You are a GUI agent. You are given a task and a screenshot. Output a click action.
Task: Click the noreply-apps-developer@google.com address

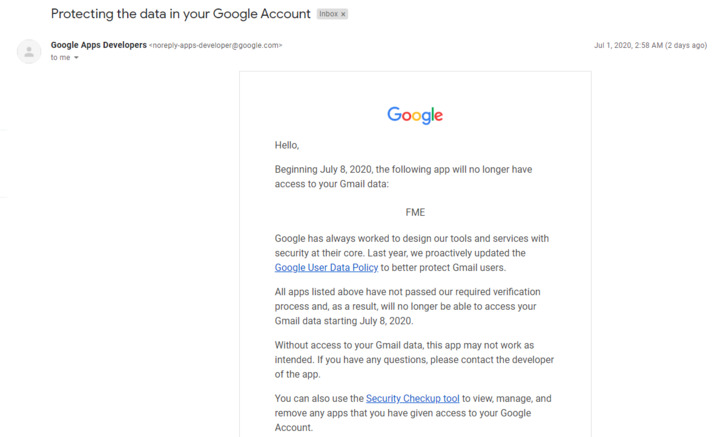pos(215,45)
